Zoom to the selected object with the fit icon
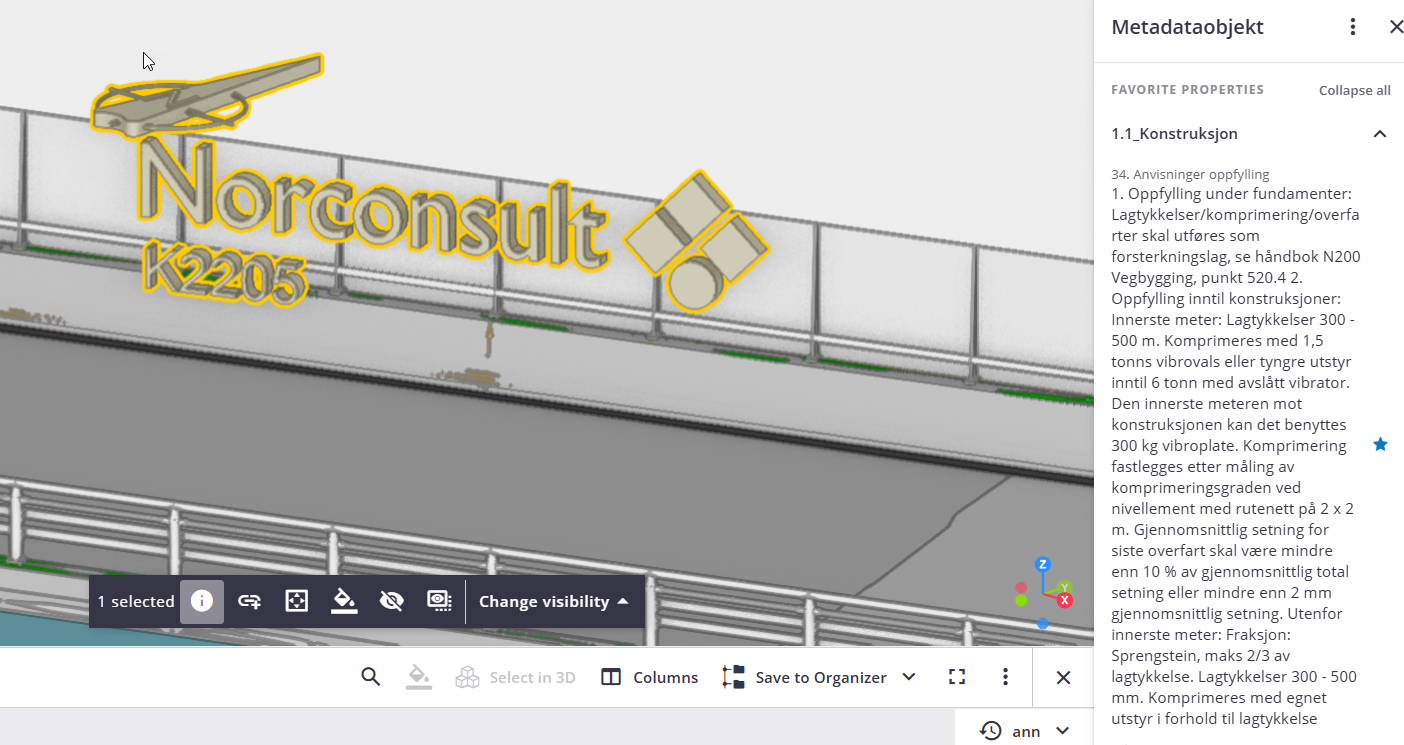 tap(296, 601)
